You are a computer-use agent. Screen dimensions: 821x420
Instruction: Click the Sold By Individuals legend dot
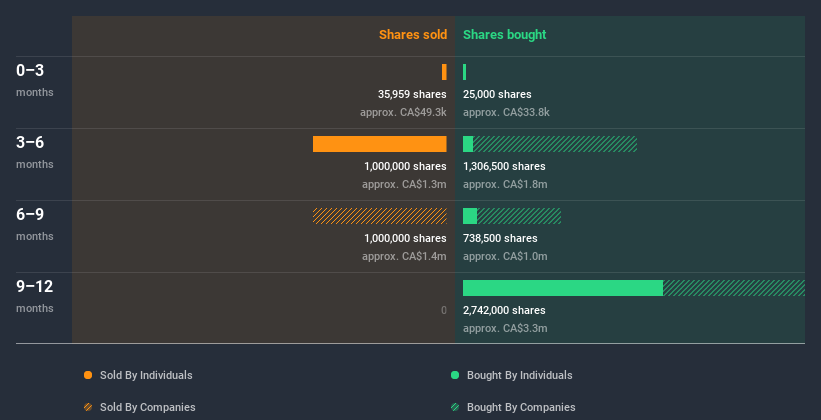click(x=88, y=375)
